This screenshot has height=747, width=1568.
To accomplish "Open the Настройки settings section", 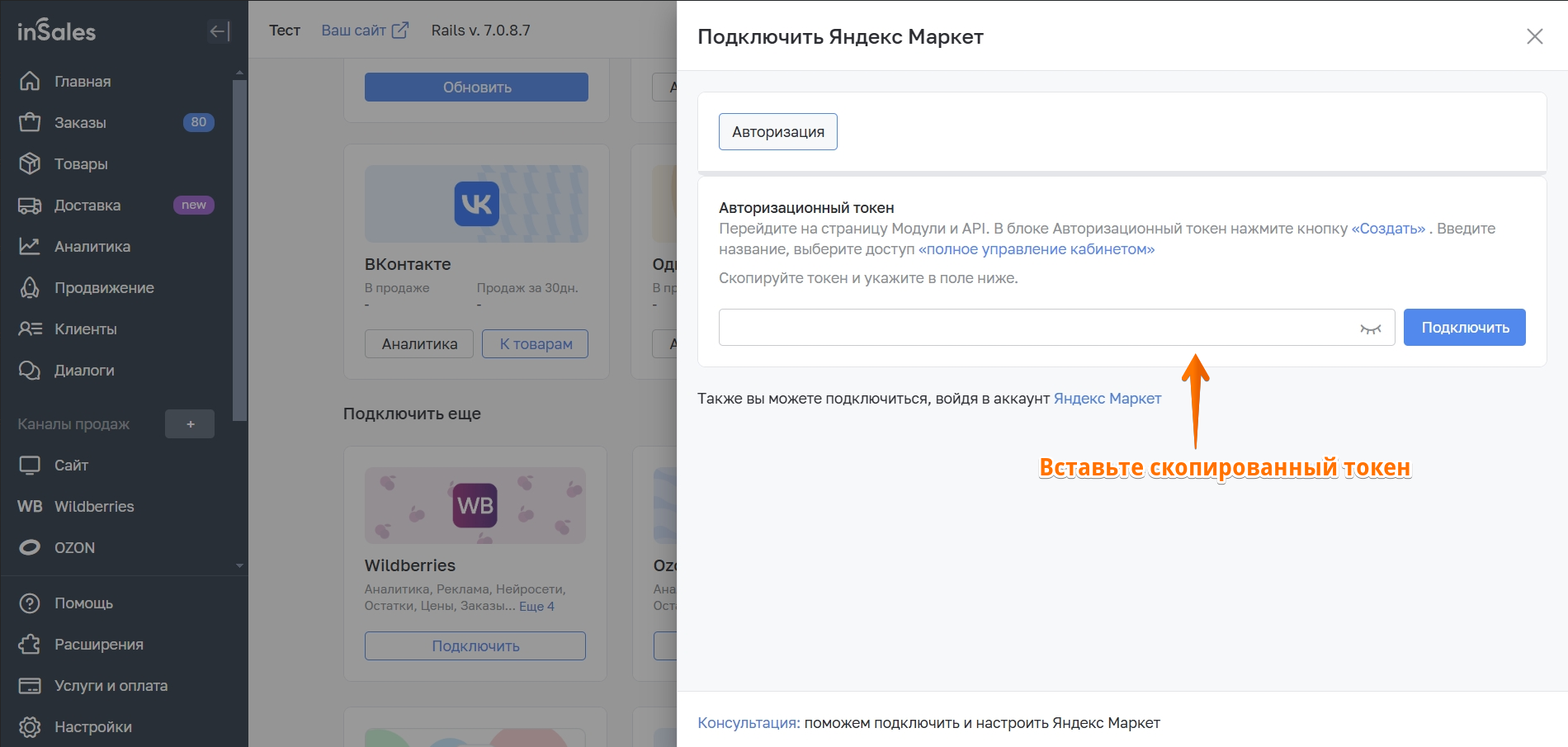I will (92, 727).
